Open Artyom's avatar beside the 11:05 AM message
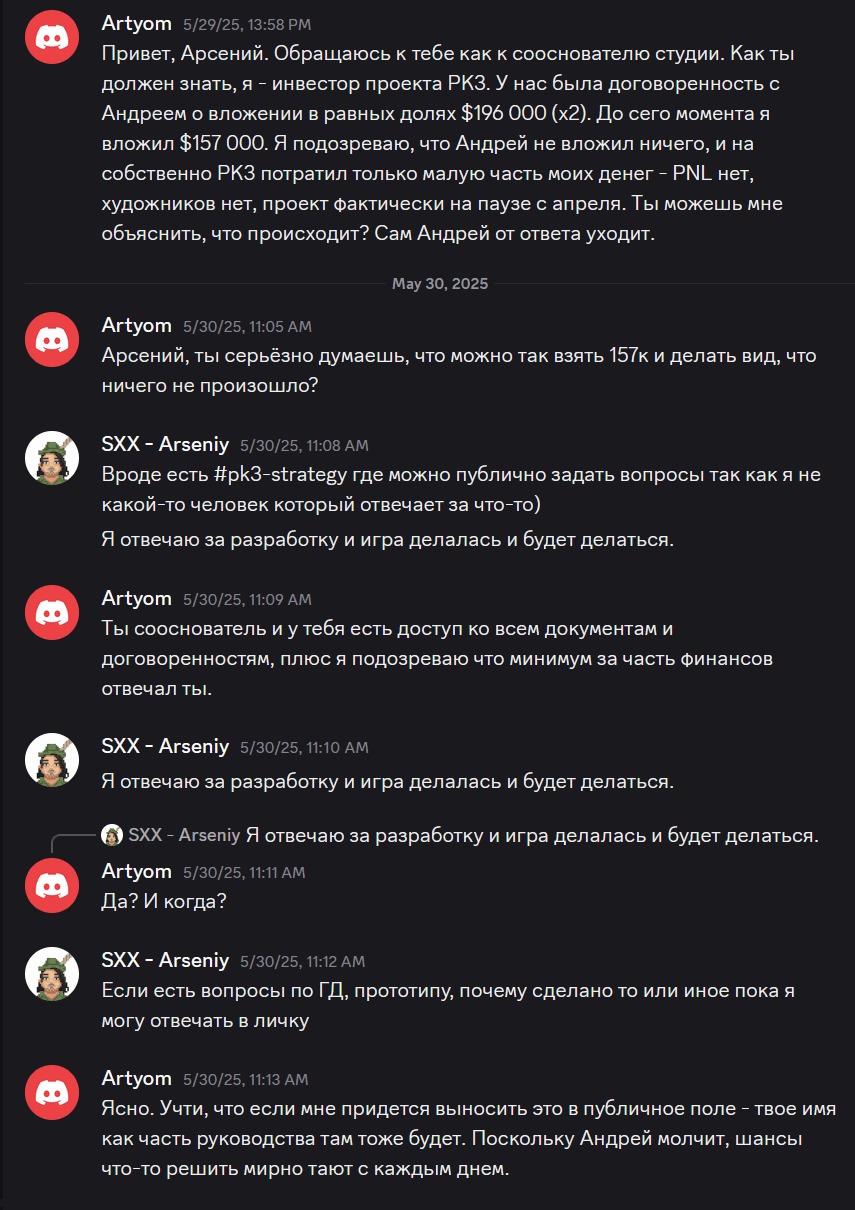Image resolution: width=855 pixels, height=1210 pixels. click(51, 340)
